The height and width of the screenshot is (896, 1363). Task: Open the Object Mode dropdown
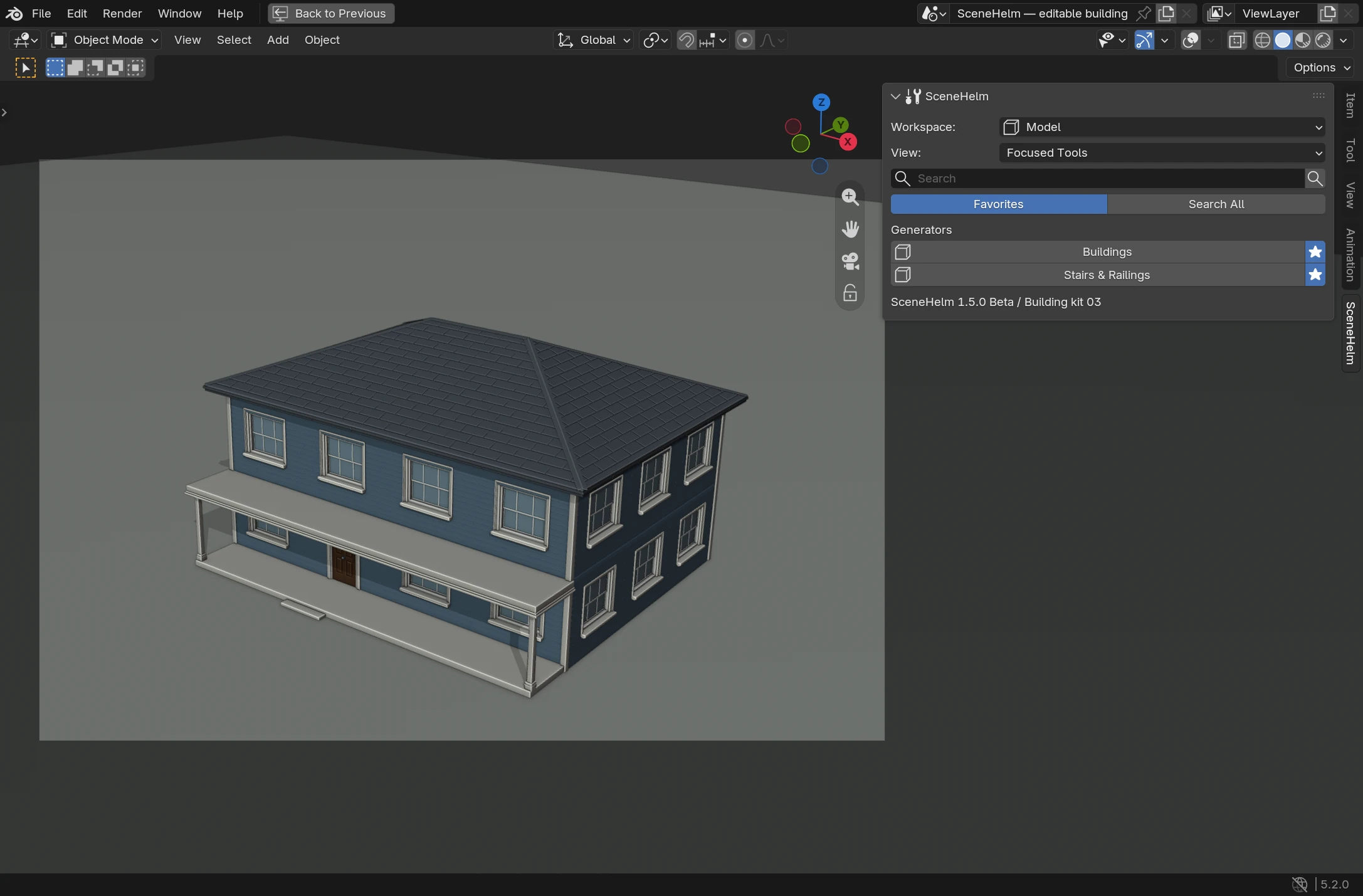(x=105, y=40)
